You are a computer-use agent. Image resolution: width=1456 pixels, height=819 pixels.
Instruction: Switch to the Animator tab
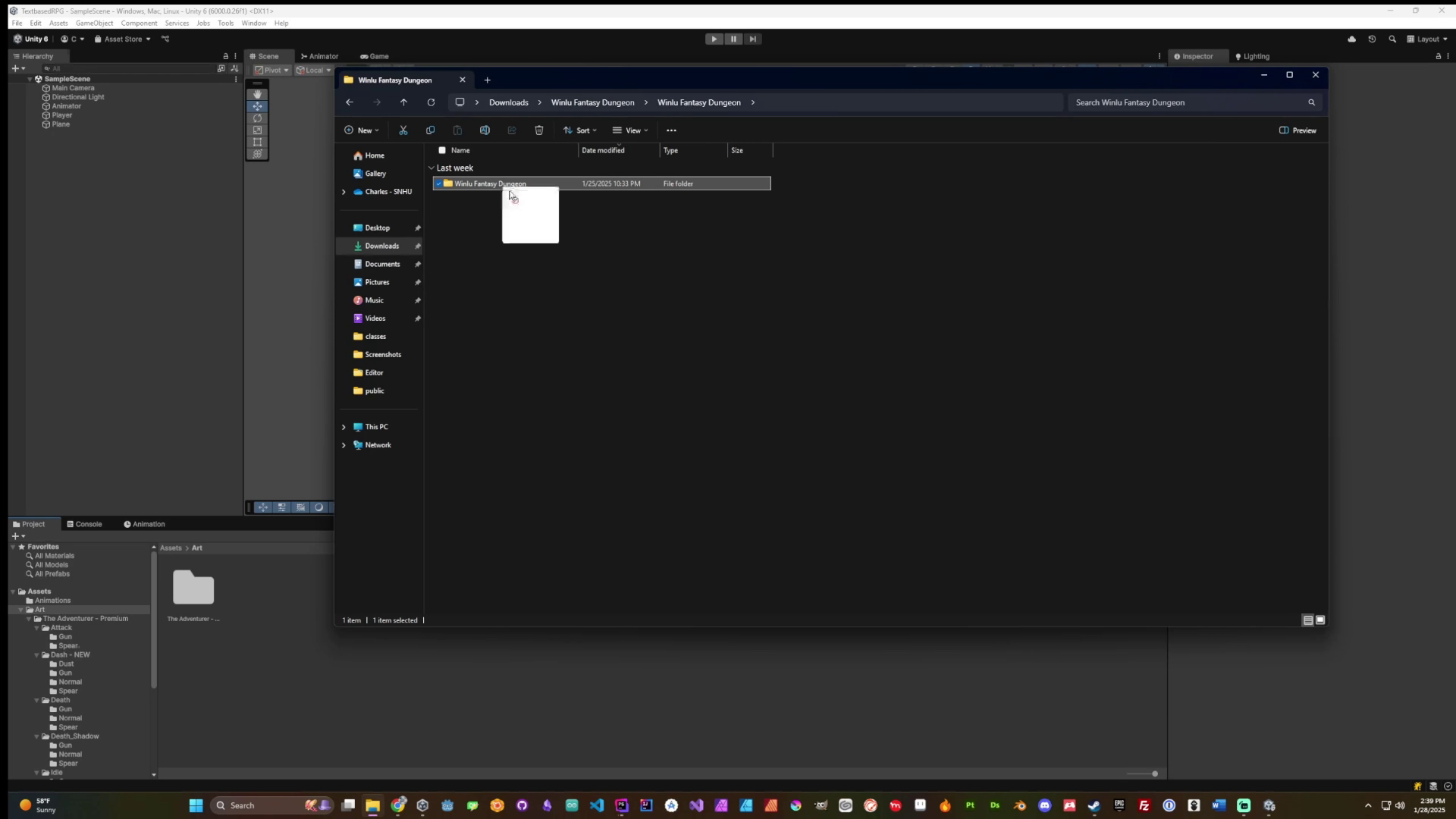pos(319,56)
